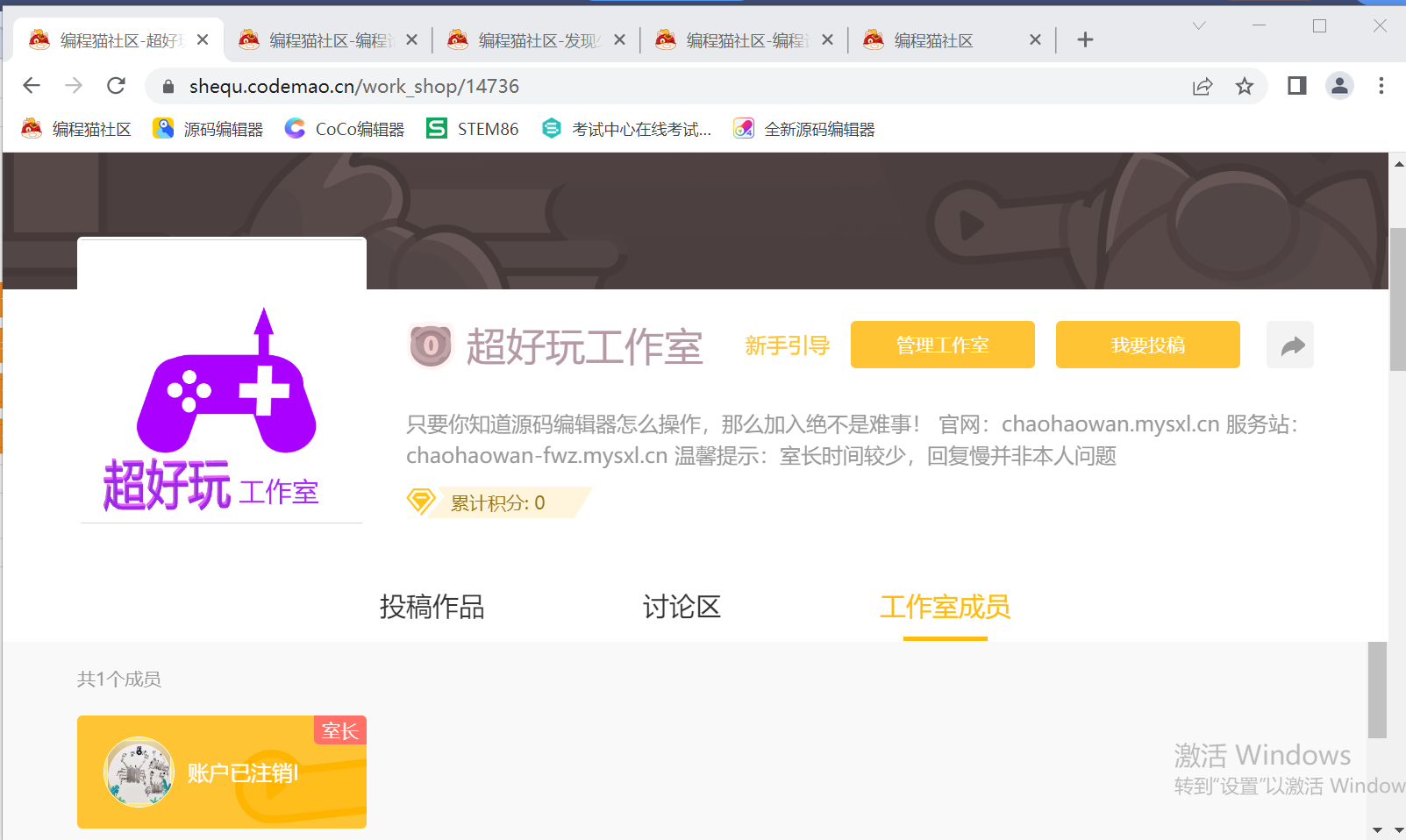Select the 工作室成员 tab
The height and width of the screenshot is (840, 1406).
tap(946, 607)
